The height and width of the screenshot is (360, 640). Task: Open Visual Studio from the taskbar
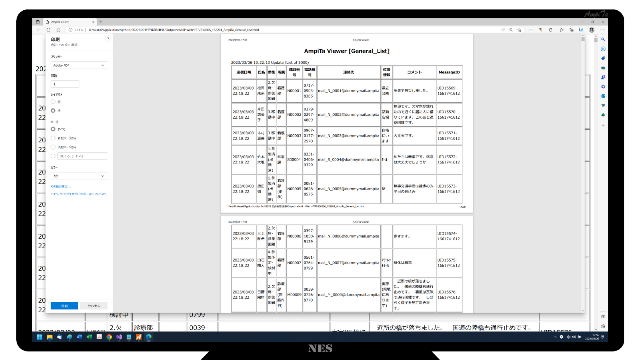[x=119, y=337]
